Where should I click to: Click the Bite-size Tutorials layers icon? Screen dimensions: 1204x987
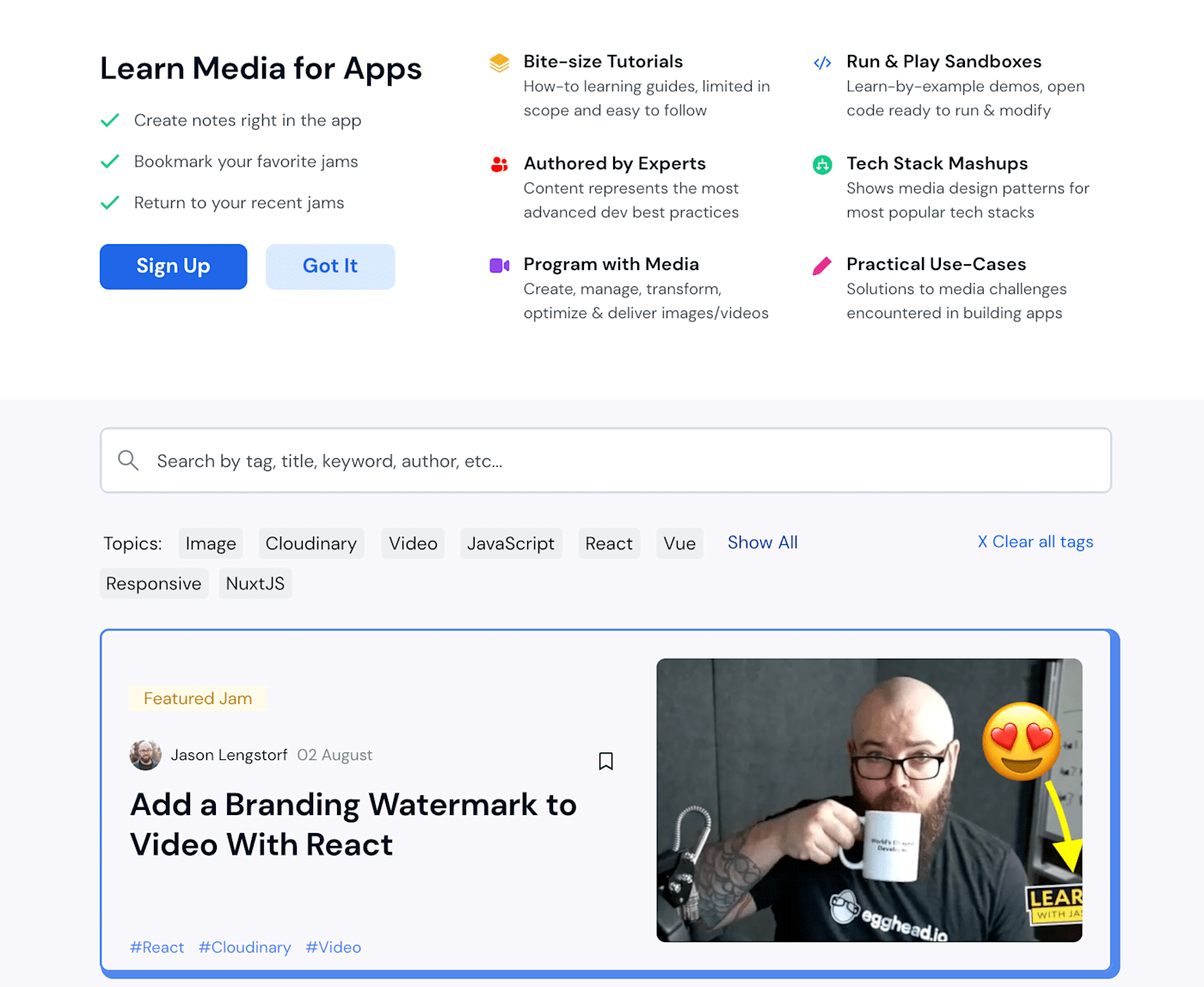click(x=499, y=63)
